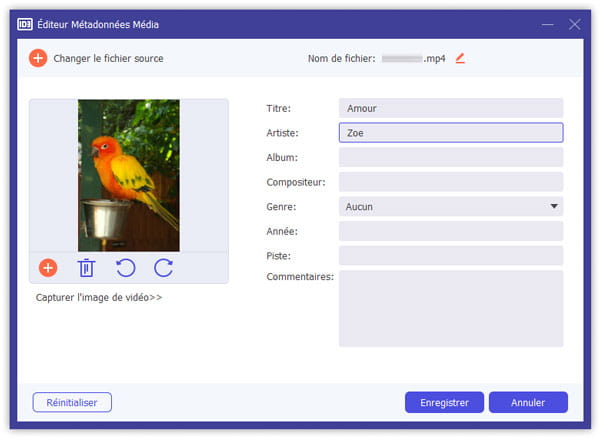The width and height of the screenshot is (600, 438).
Task: Rotate the cover image clockwise
Action: 163,267
